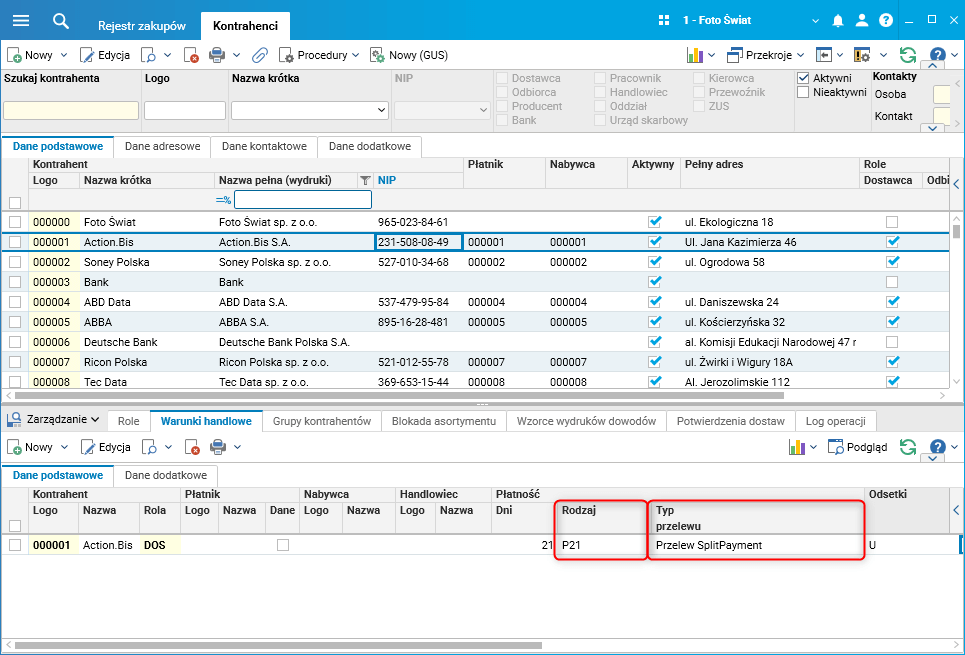965x655 pixels.
Task: Open the hamburger main menu
Action: click(x=20, y=21)
